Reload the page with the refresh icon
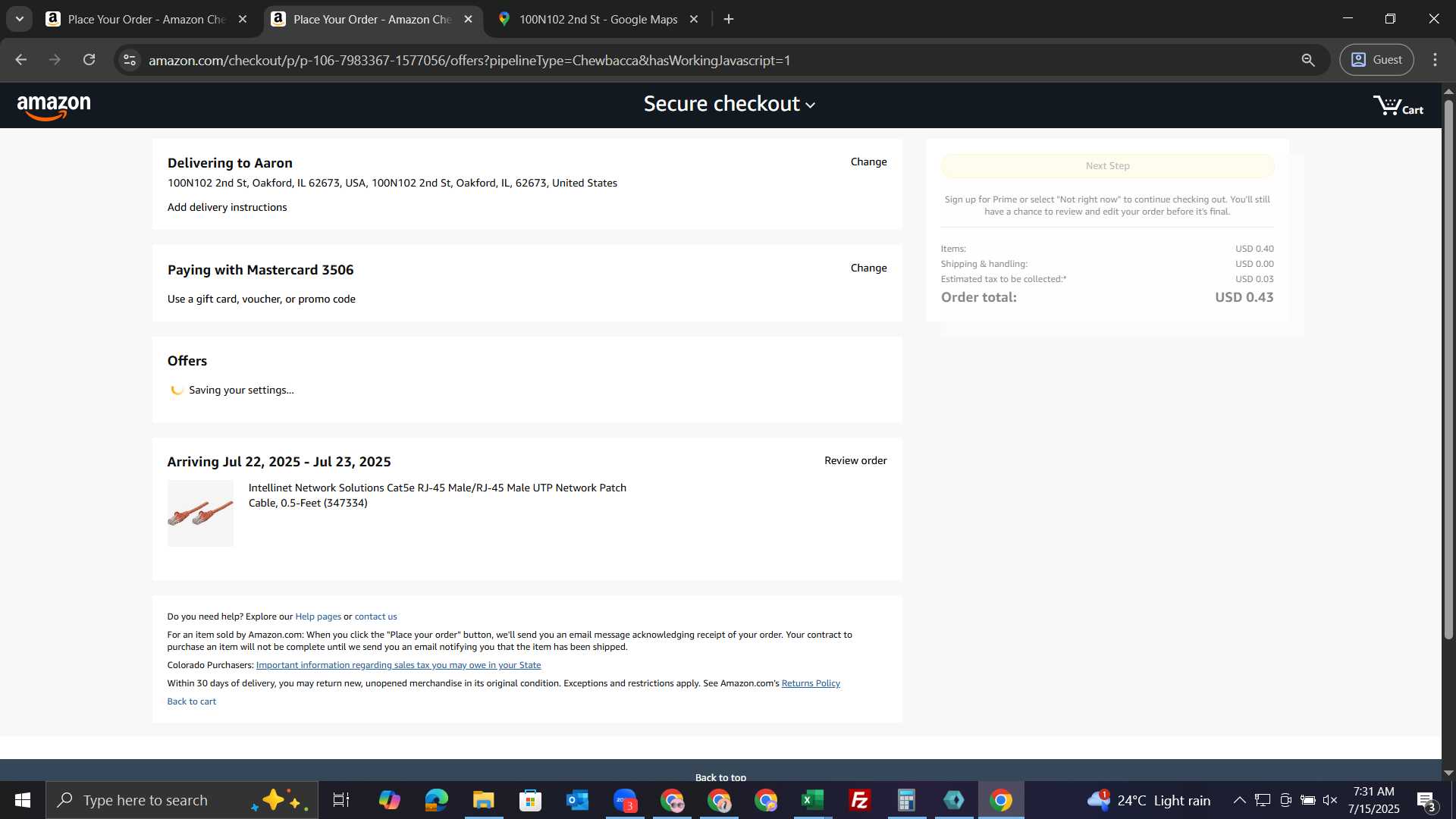1456x819 pixels. [89, 60]
